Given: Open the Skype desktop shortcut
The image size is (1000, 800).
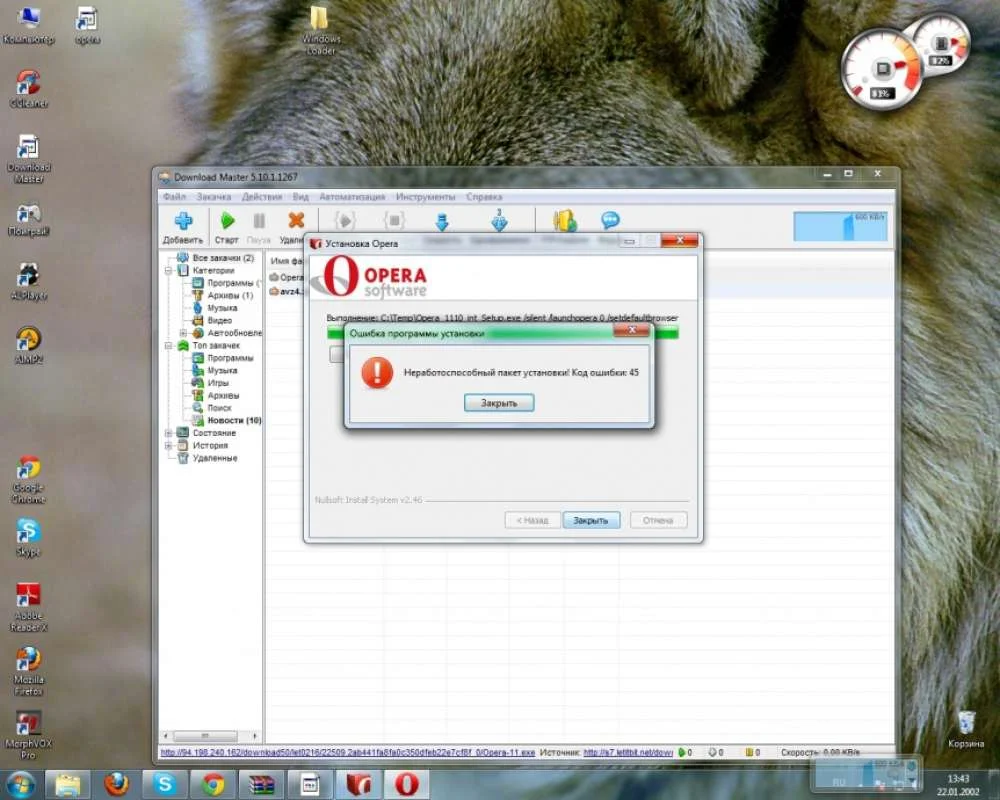Looking at the screenshot, I should (29, 538).
